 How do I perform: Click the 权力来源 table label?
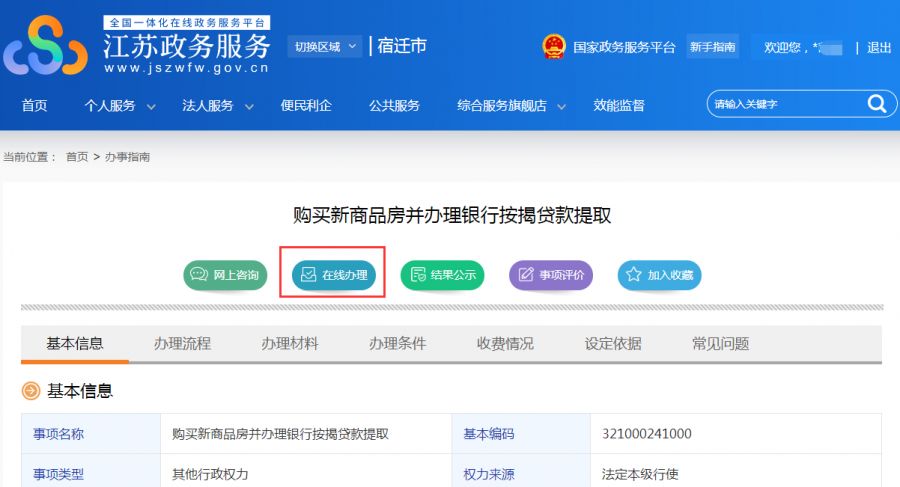point(489,474)
